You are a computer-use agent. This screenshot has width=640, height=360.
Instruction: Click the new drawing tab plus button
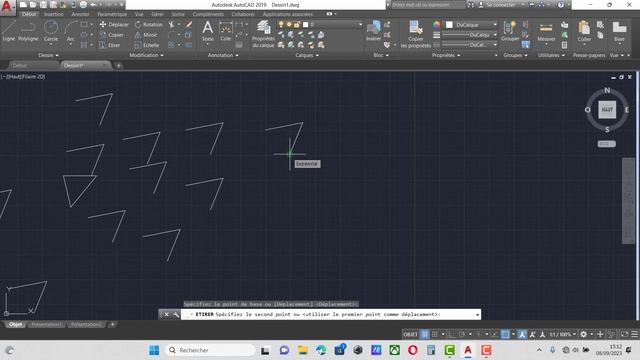point(118,65)
